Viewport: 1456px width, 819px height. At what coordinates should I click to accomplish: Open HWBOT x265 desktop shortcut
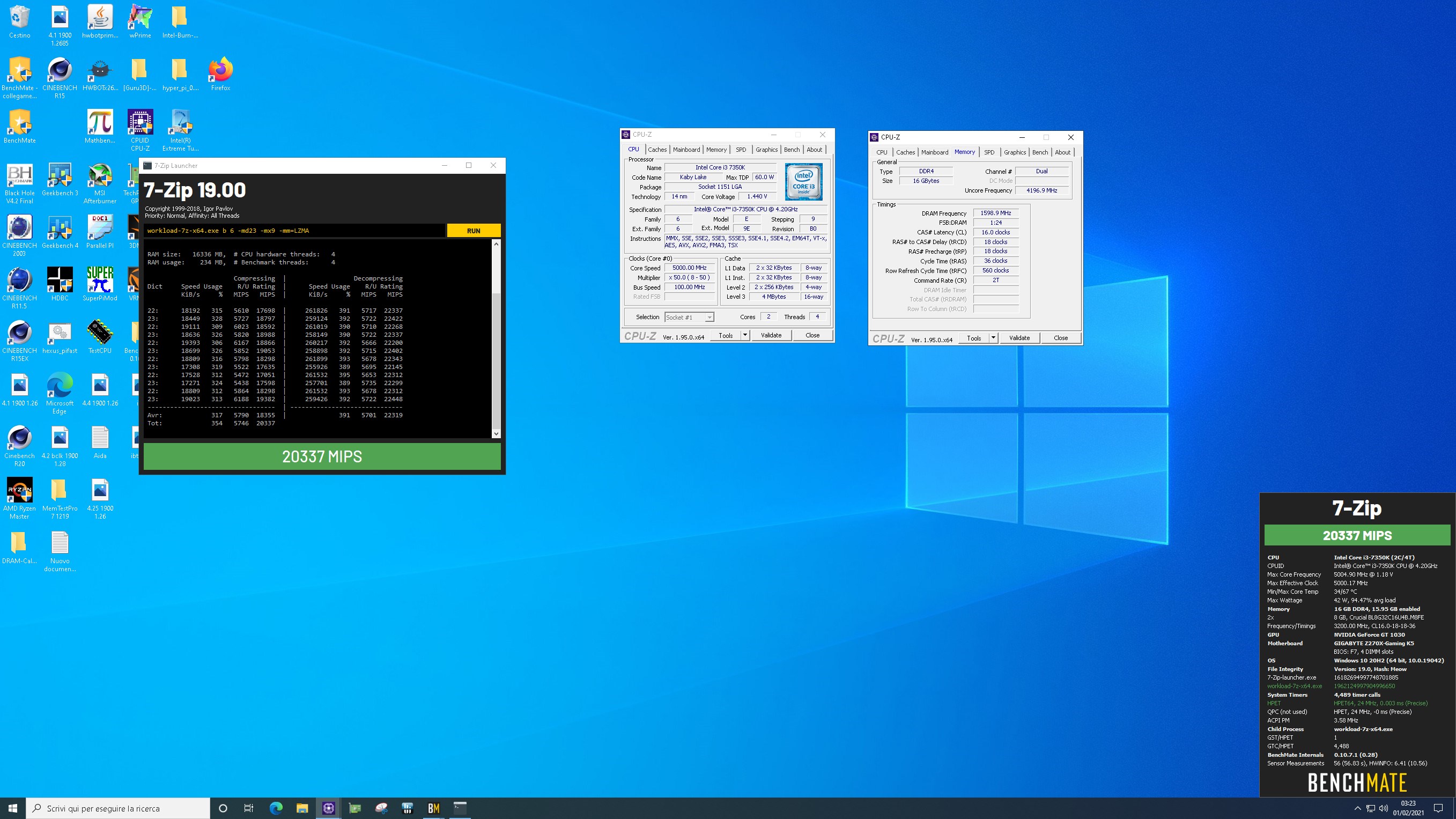(100, 74)
